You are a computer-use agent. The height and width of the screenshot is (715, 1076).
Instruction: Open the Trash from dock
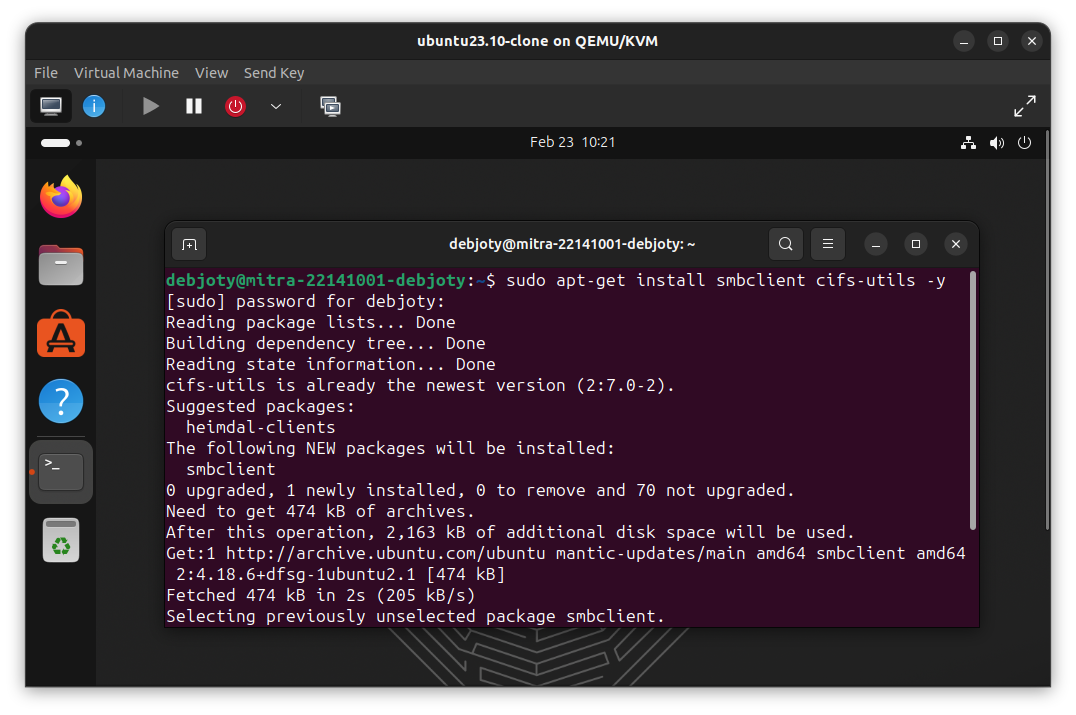point(61,540)
